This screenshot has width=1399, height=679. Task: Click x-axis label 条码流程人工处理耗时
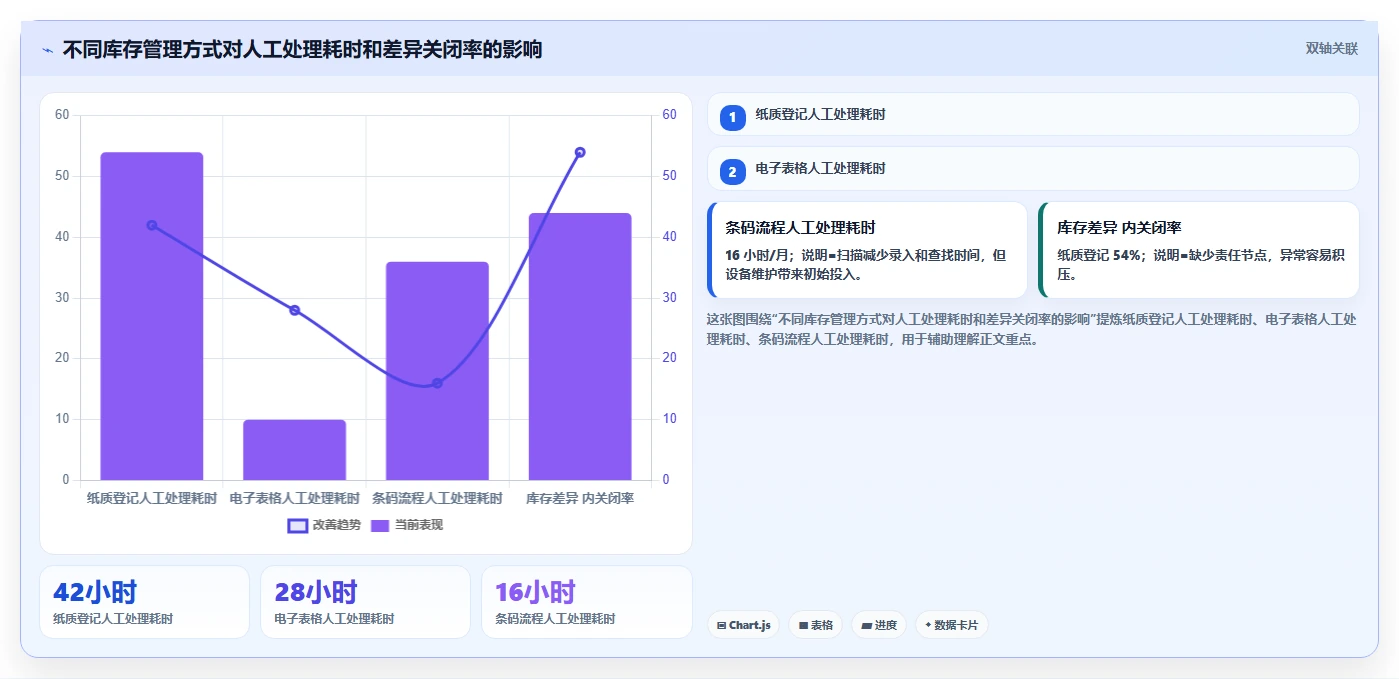(x=437, y=498)
